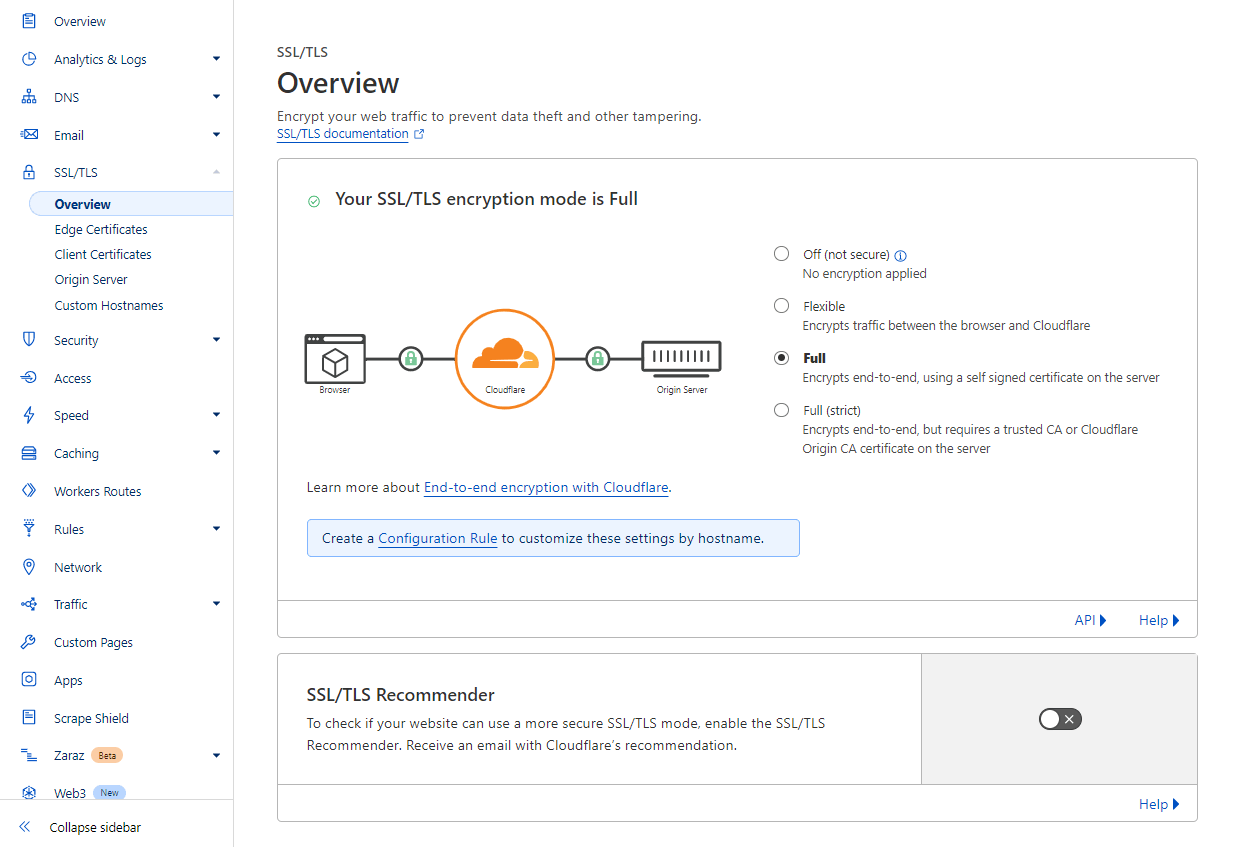Expand the Zaraz submenu arrow
The height and width of the screenshot is (847, 1251).
tap(216, 755)
